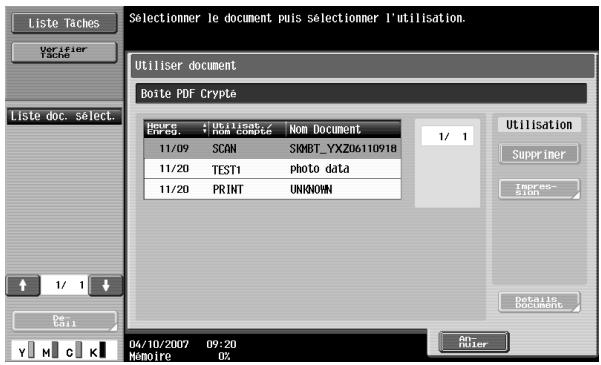Open Détails Document button

(x=539, y=302)
